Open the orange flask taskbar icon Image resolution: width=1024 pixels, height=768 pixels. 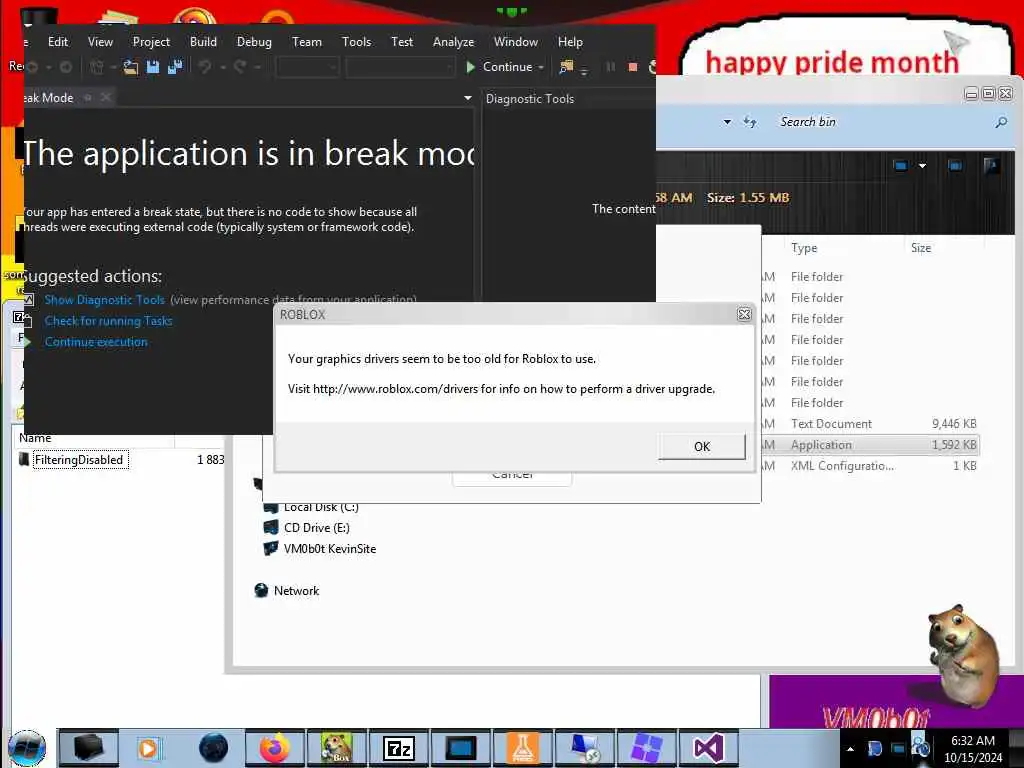(523, 748)
